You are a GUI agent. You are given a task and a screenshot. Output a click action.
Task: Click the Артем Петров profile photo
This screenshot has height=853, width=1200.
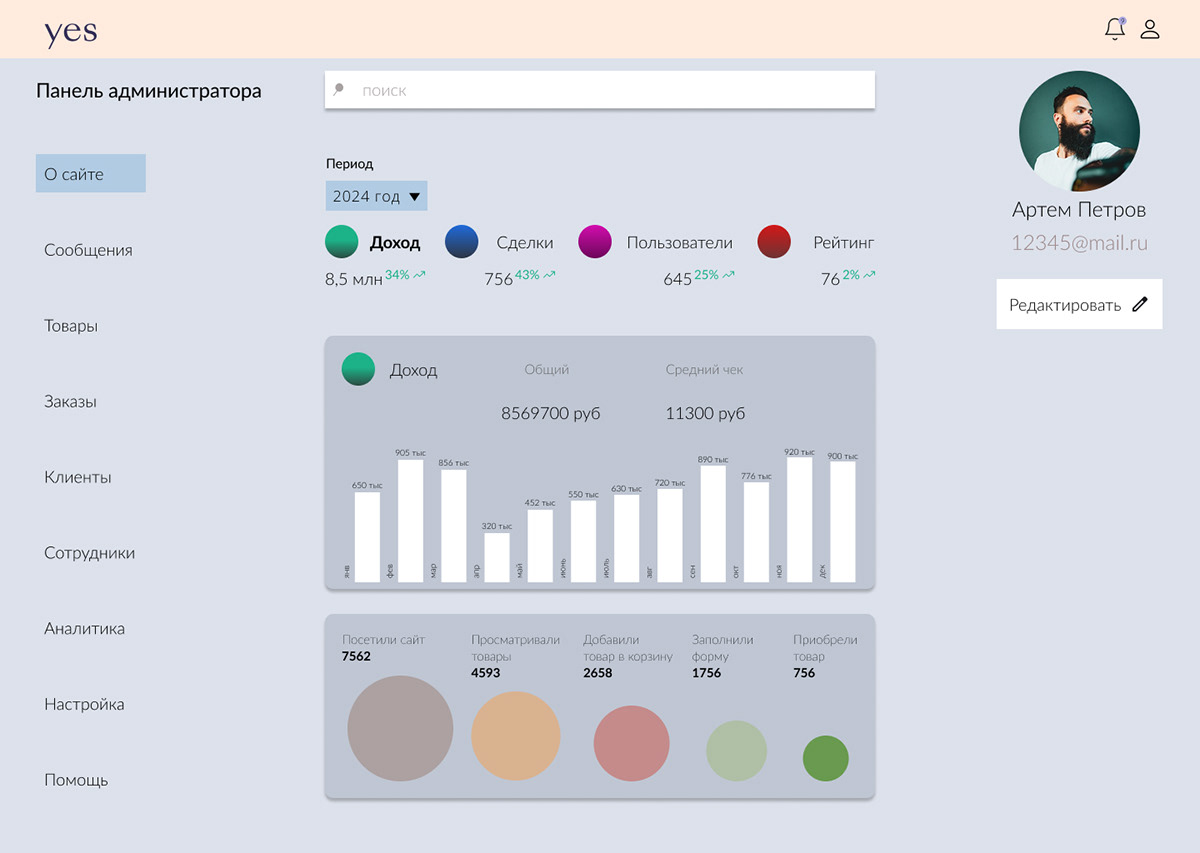point(1078,131)
